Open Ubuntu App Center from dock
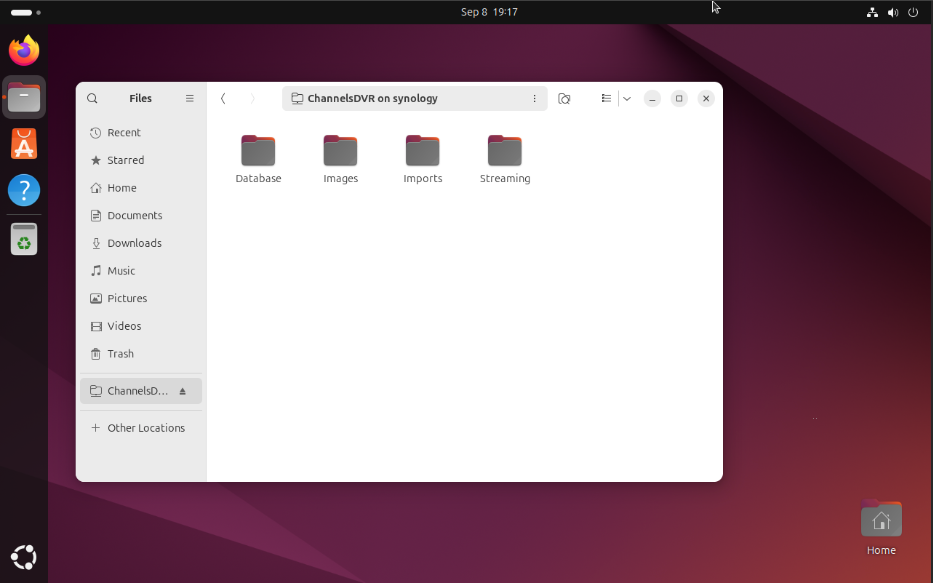Viewport: 933px width, 583px height. pos(24,144)
